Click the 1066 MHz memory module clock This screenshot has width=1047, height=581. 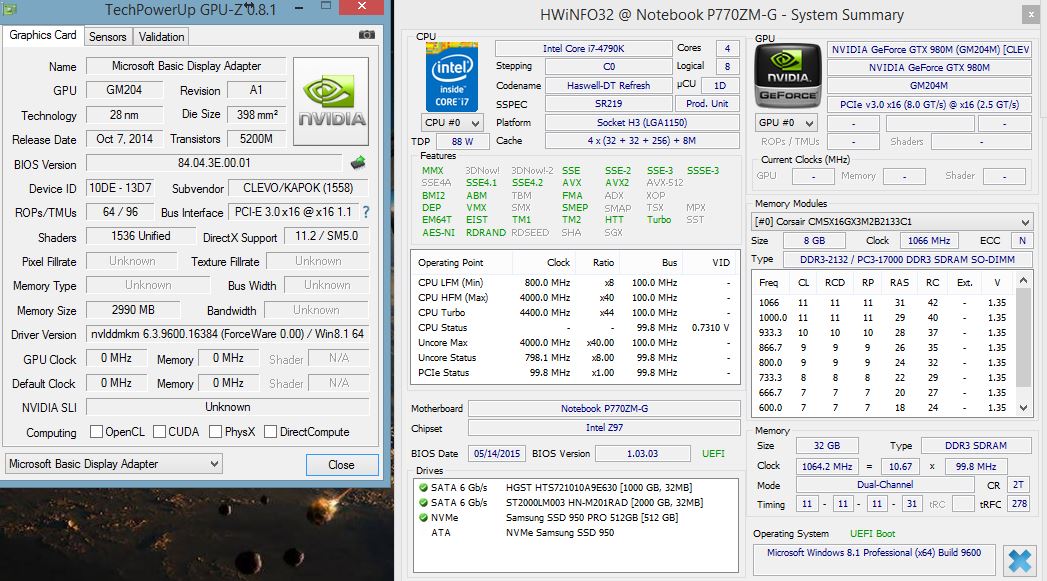(x=928, y=240)
